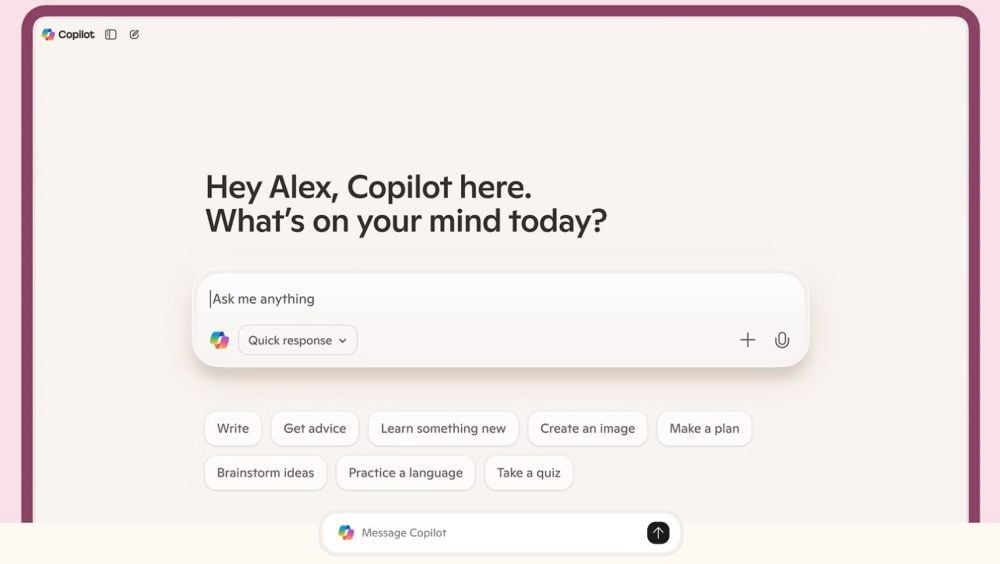Activate the microphone voice input

click(x=782, y=340)
